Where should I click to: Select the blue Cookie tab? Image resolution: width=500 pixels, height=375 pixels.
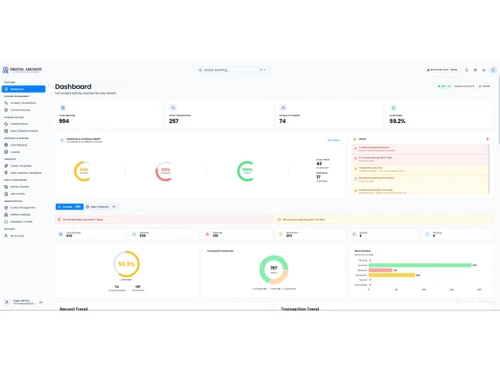[69, 207]
